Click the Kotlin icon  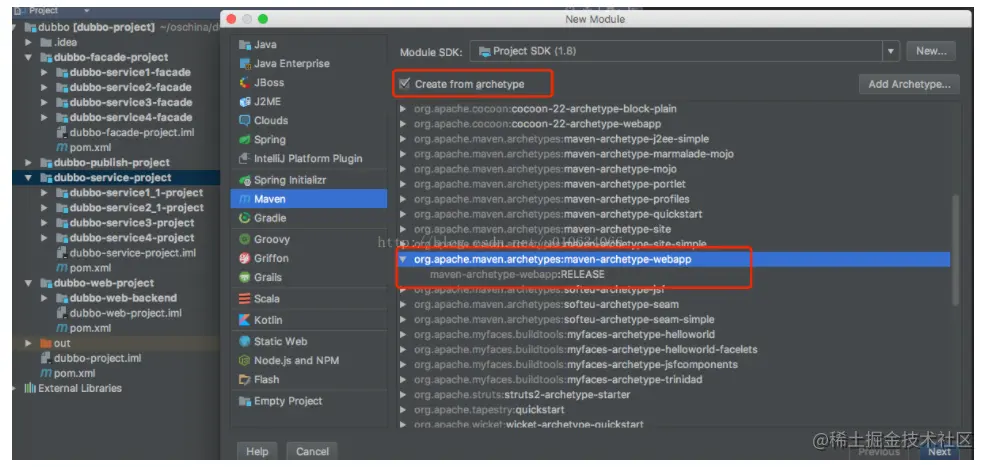tap(244, 320)
